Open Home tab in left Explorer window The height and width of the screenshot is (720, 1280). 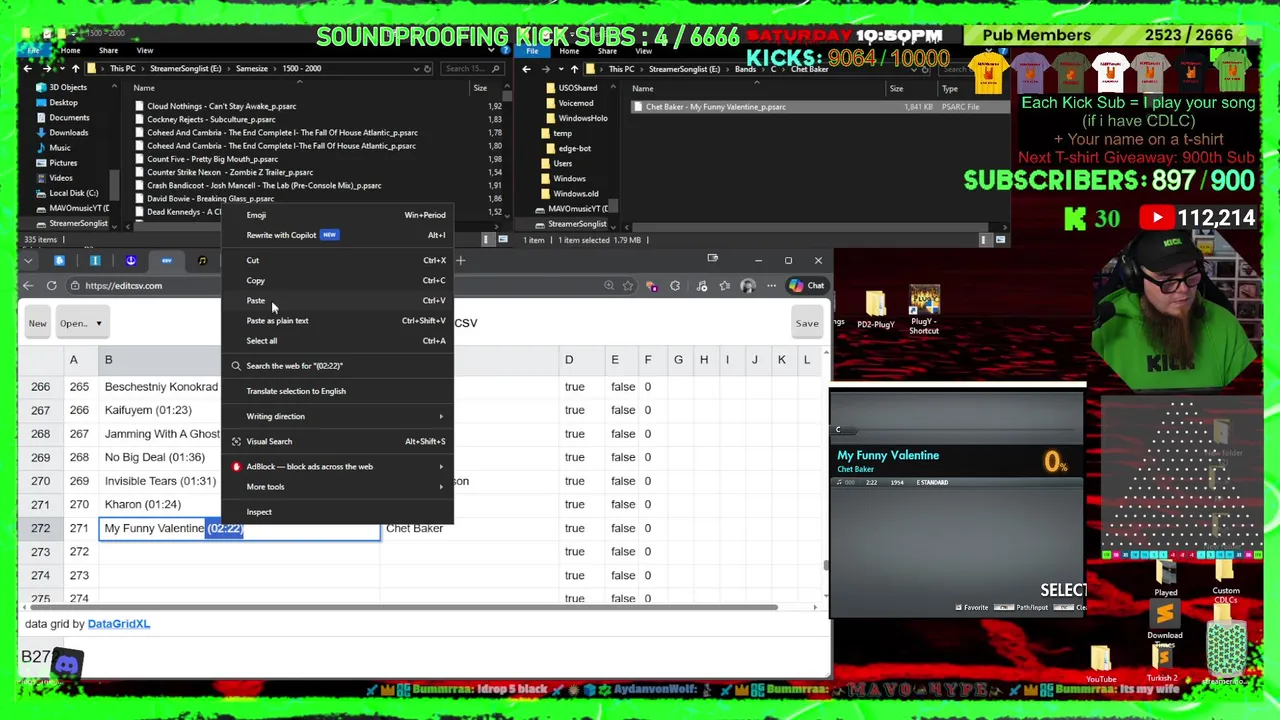tap(70, 51)
